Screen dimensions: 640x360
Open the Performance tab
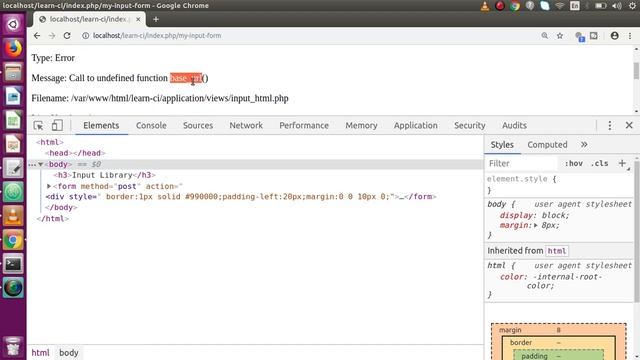[x=304, y=125]
